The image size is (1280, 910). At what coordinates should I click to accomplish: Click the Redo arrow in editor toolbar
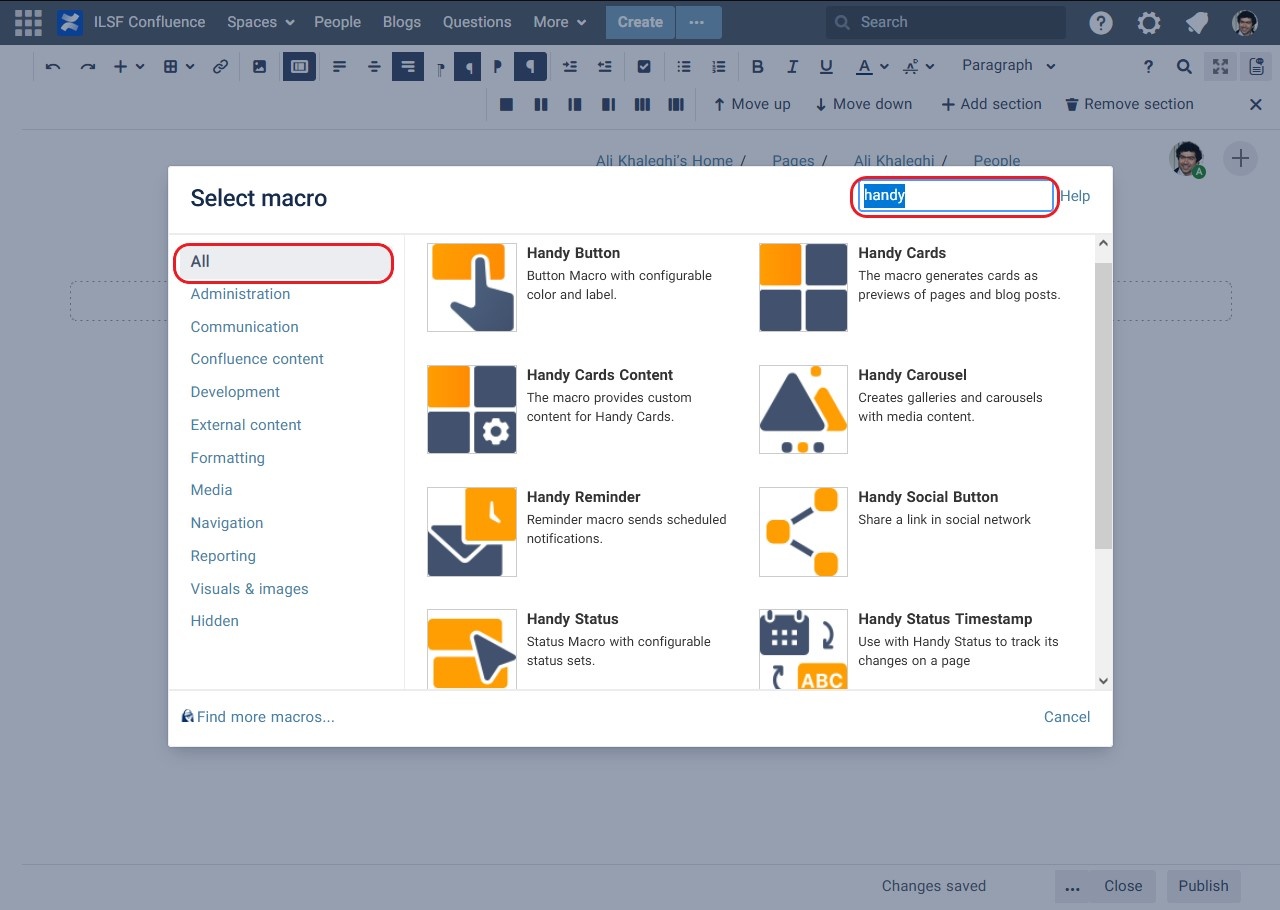[88, 66]
